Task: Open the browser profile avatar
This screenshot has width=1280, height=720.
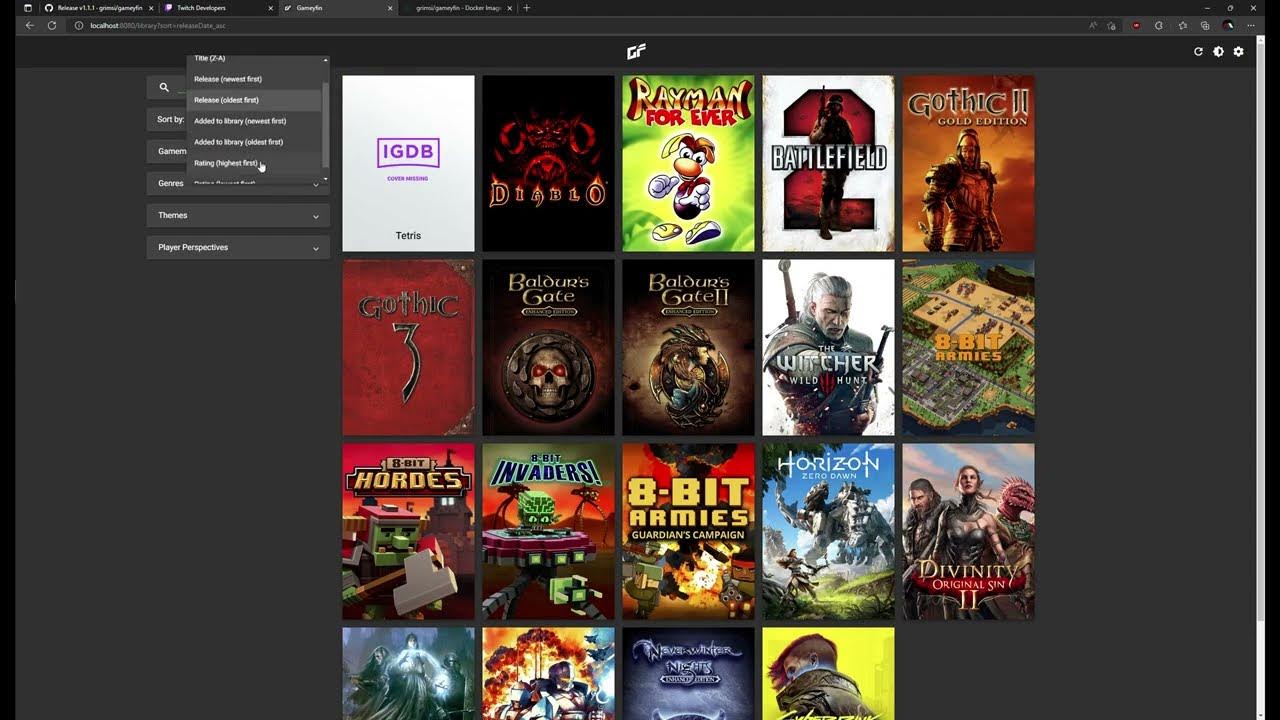Action: pyautogui.click(x=1228, y=25)
